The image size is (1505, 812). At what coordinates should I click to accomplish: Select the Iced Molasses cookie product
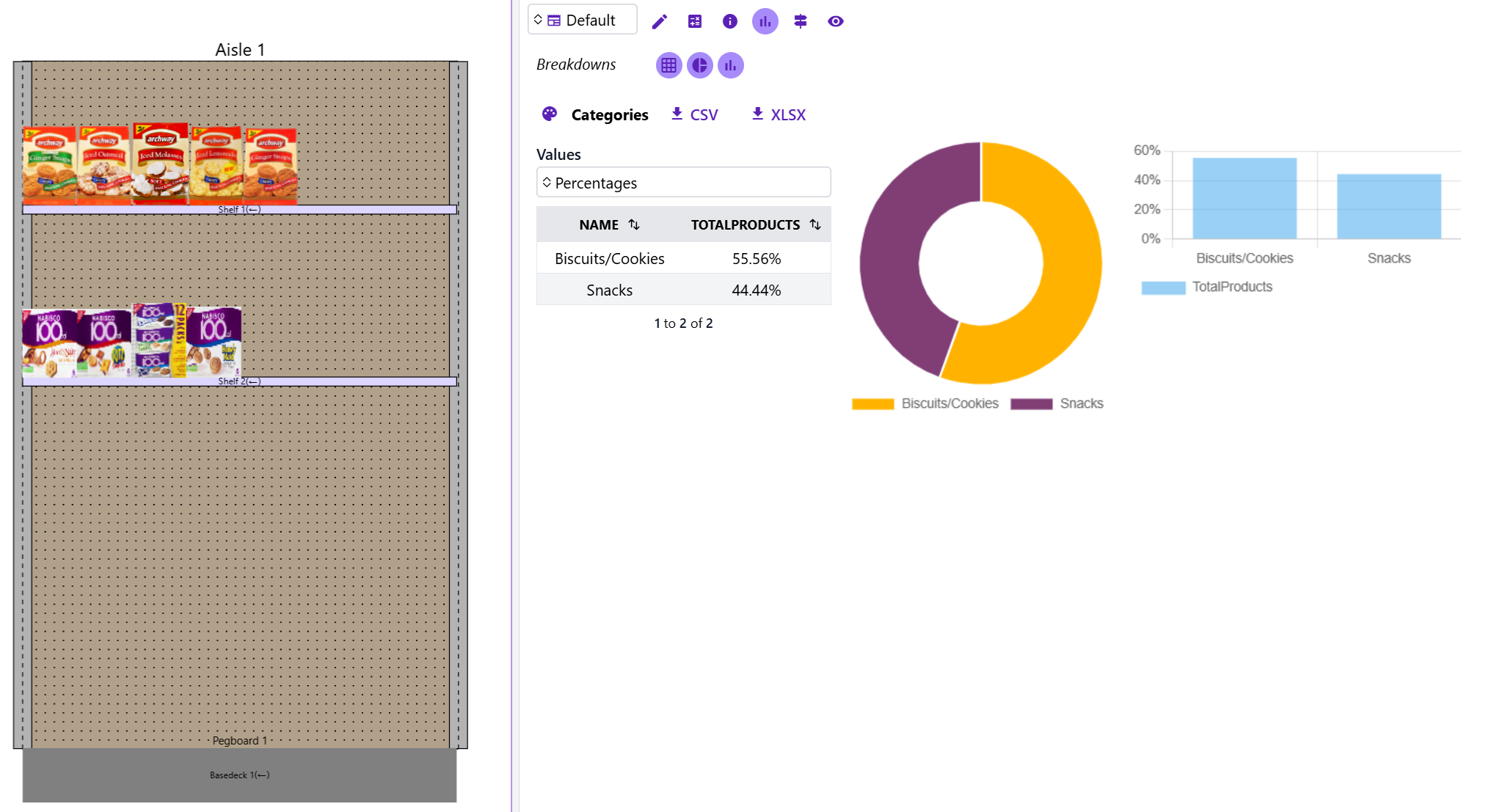point(161,164)
